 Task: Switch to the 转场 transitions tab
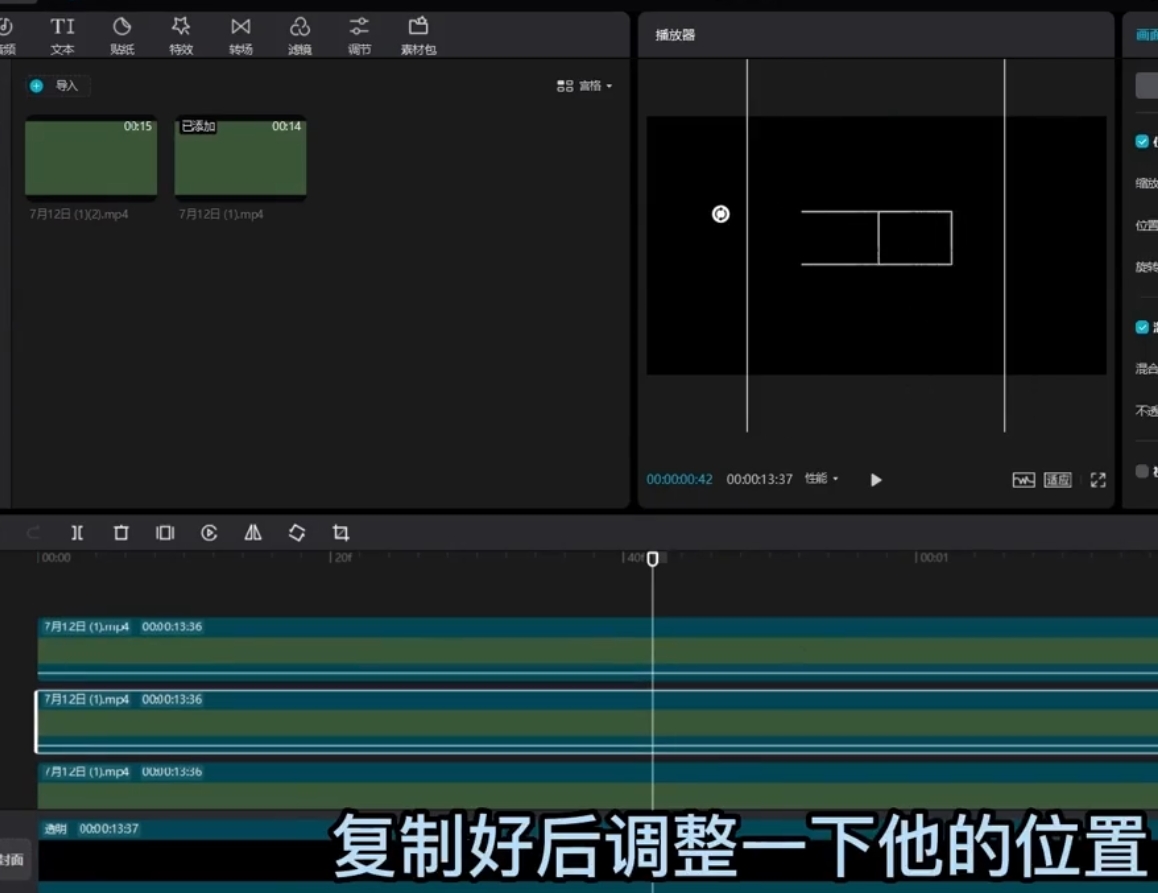point(241,35)
